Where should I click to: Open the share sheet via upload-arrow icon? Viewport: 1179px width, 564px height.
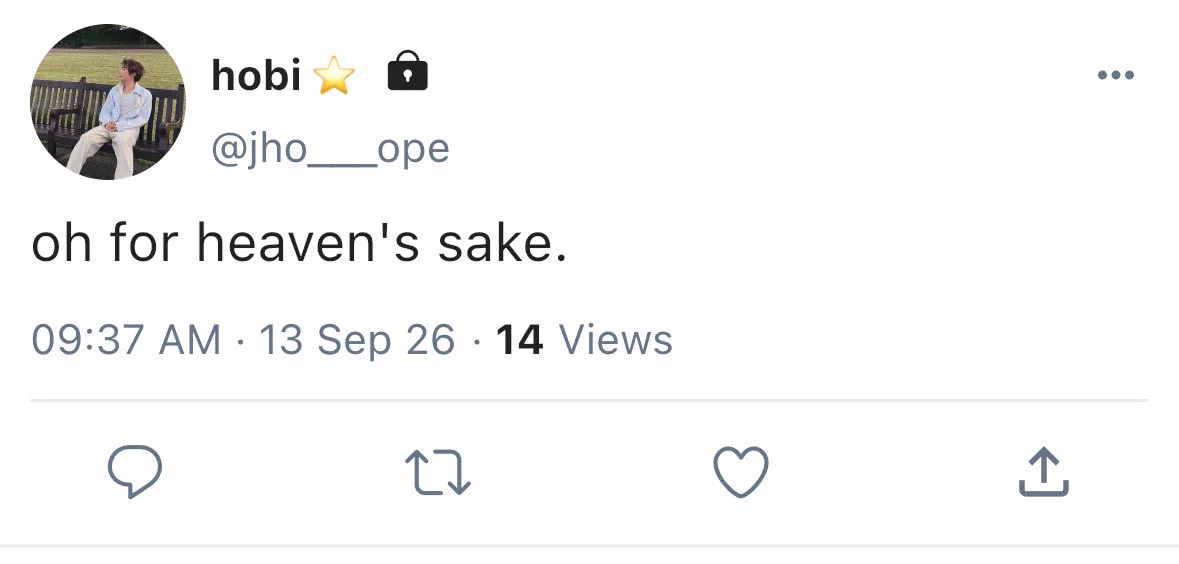click(1044, 472)
